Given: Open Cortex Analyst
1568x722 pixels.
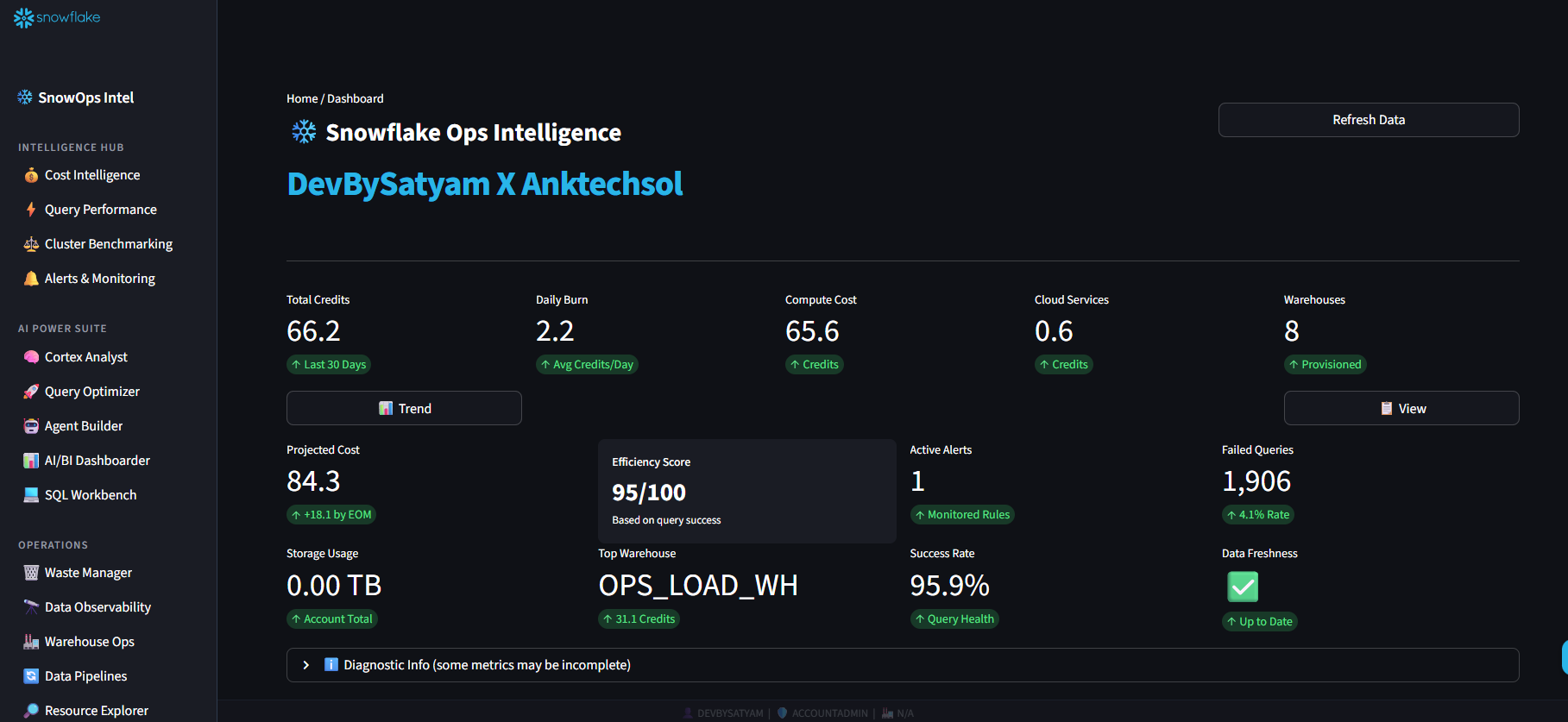Looking at the screenshot, I should [x=86, y=357].
